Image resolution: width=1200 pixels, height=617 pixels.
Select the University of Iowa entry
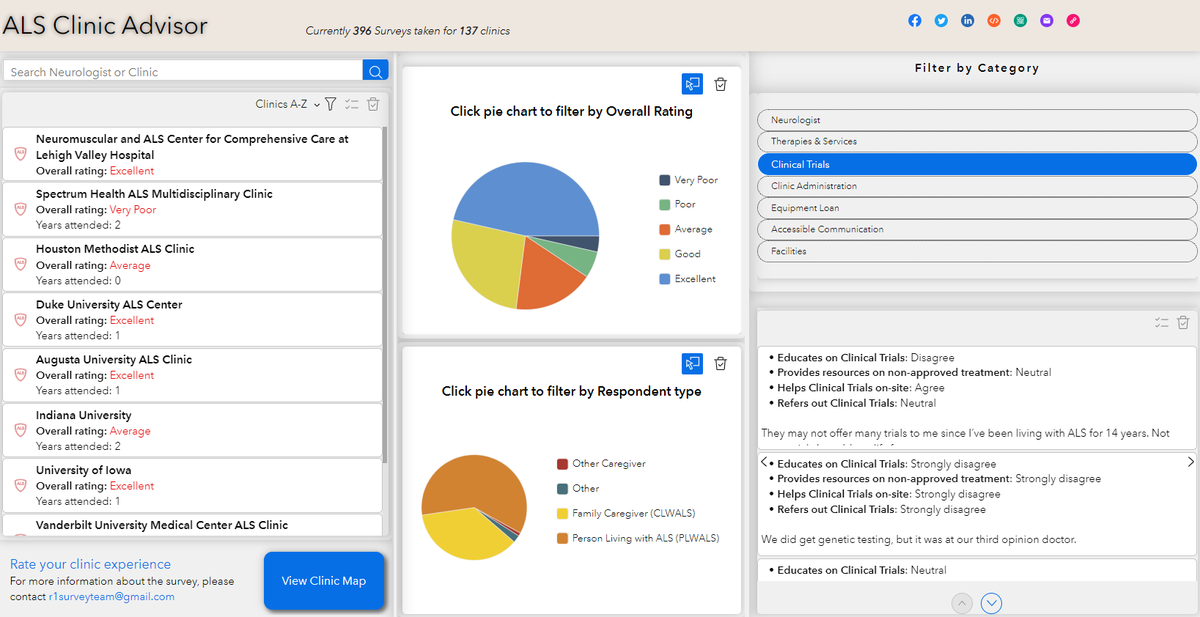192,486
